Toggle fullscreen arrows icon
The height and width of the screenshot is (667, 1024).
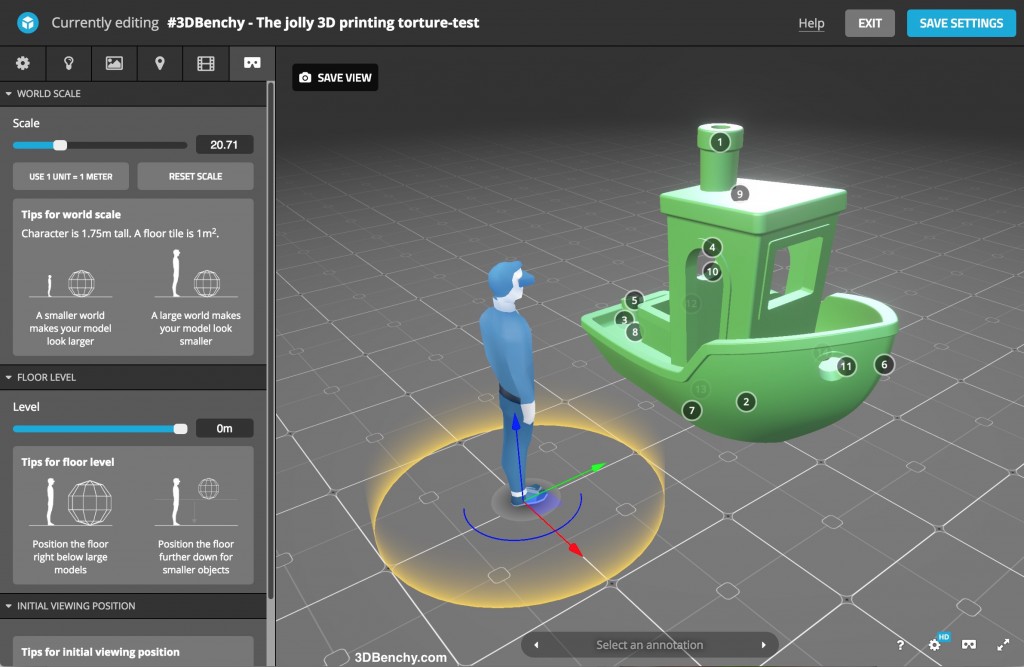pyautogui.click(x=1003, y=645)
